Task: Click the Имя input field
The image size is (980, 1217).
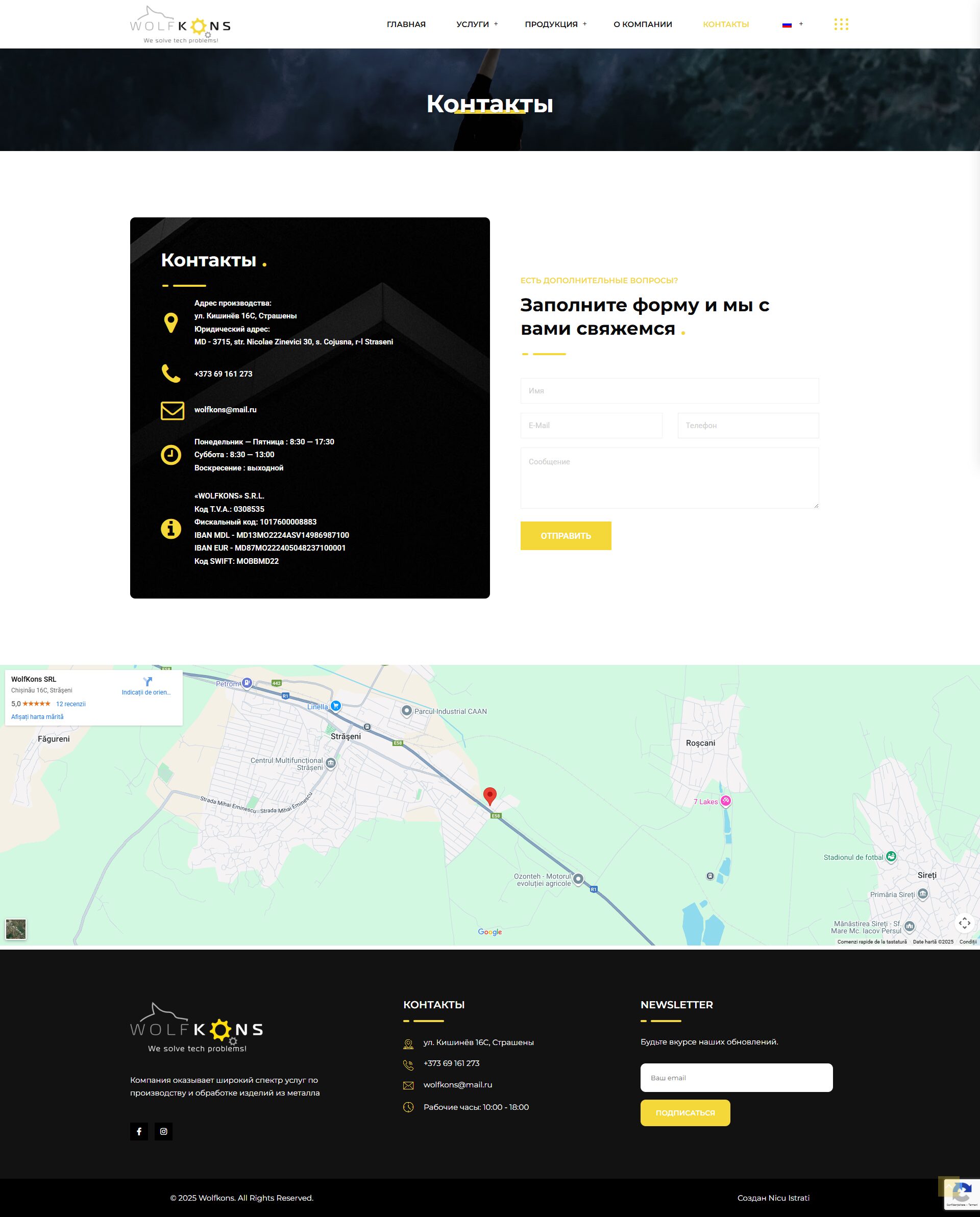Action: [x=669, y=391]
